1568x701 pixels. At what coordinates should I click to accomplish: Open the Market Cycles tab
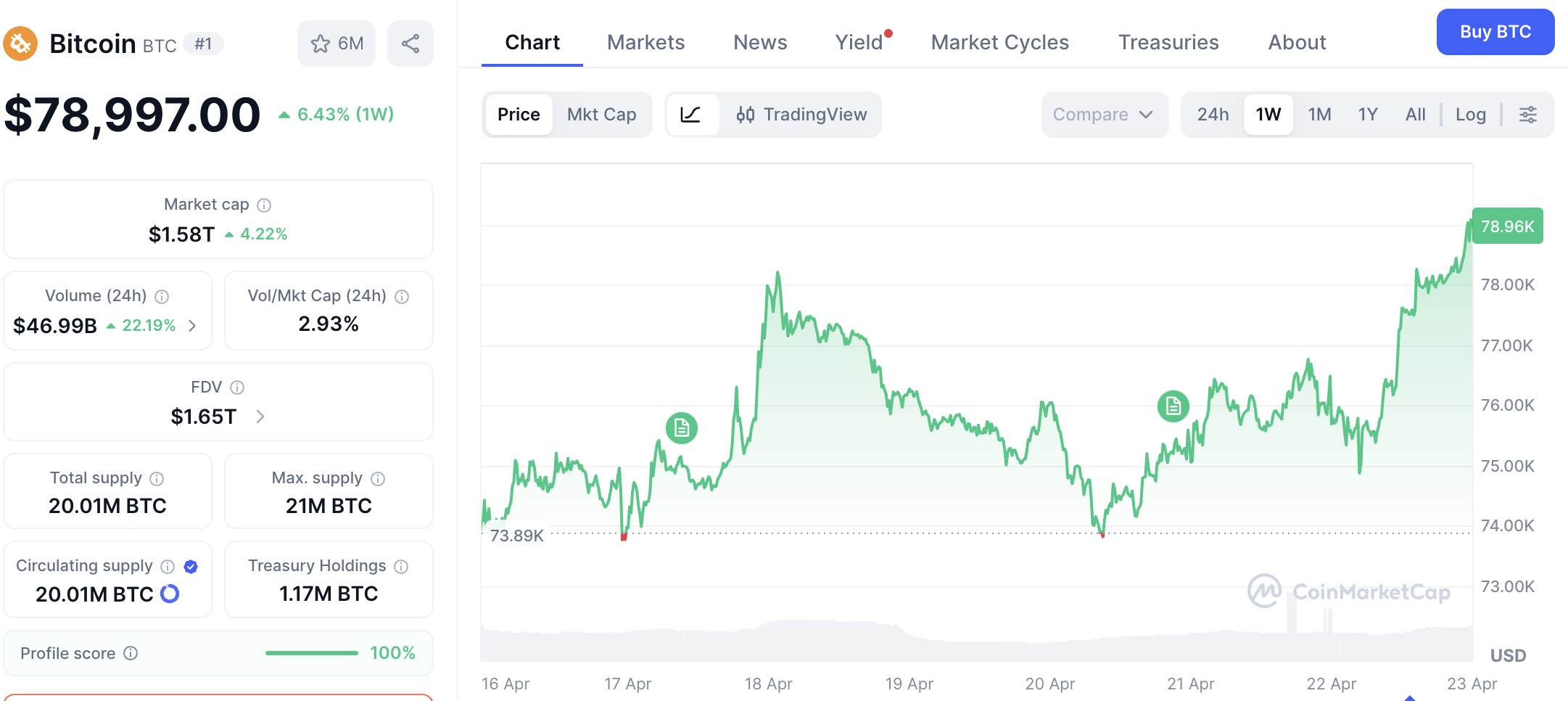click(999, 42)
